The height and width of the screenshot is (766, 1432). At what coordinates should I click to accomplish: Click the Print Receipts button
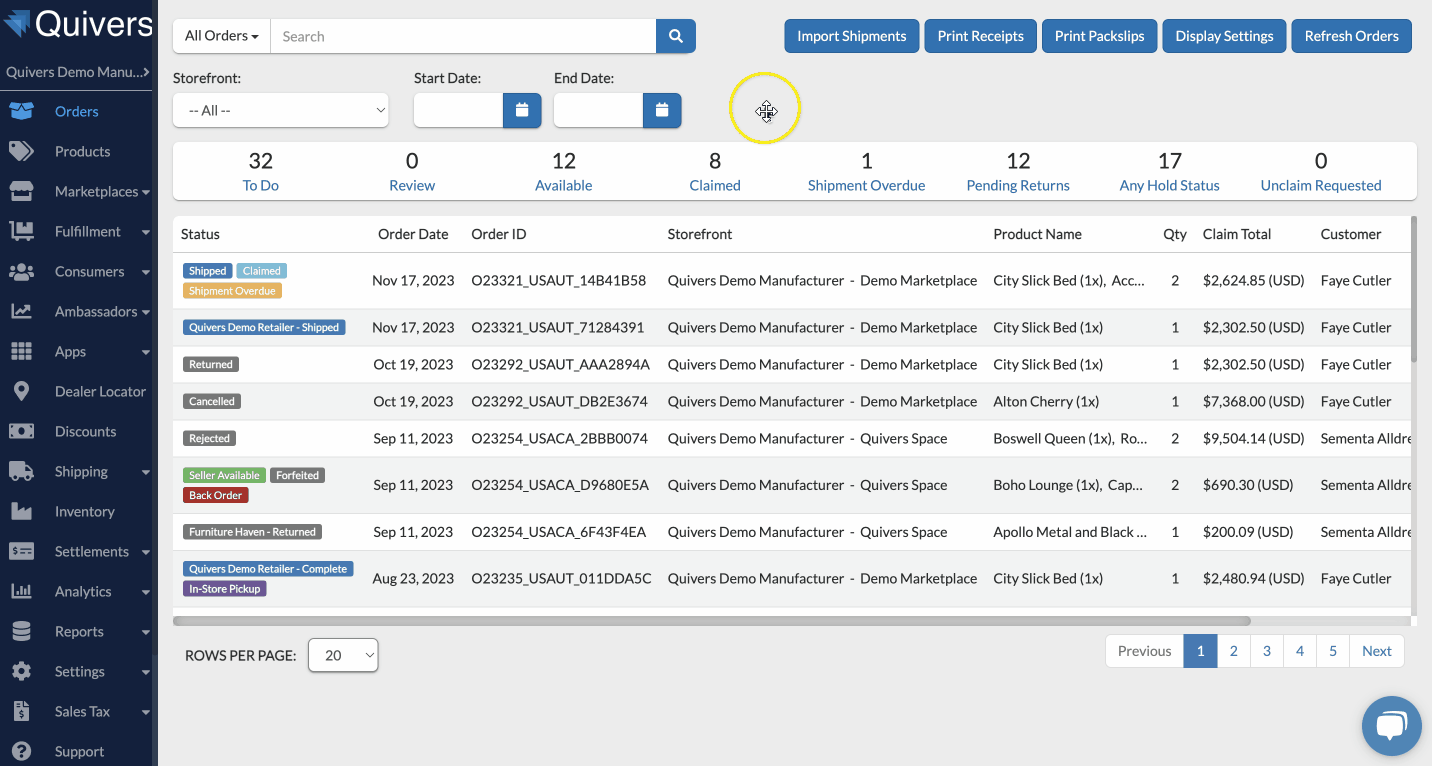tap(981, 36)
